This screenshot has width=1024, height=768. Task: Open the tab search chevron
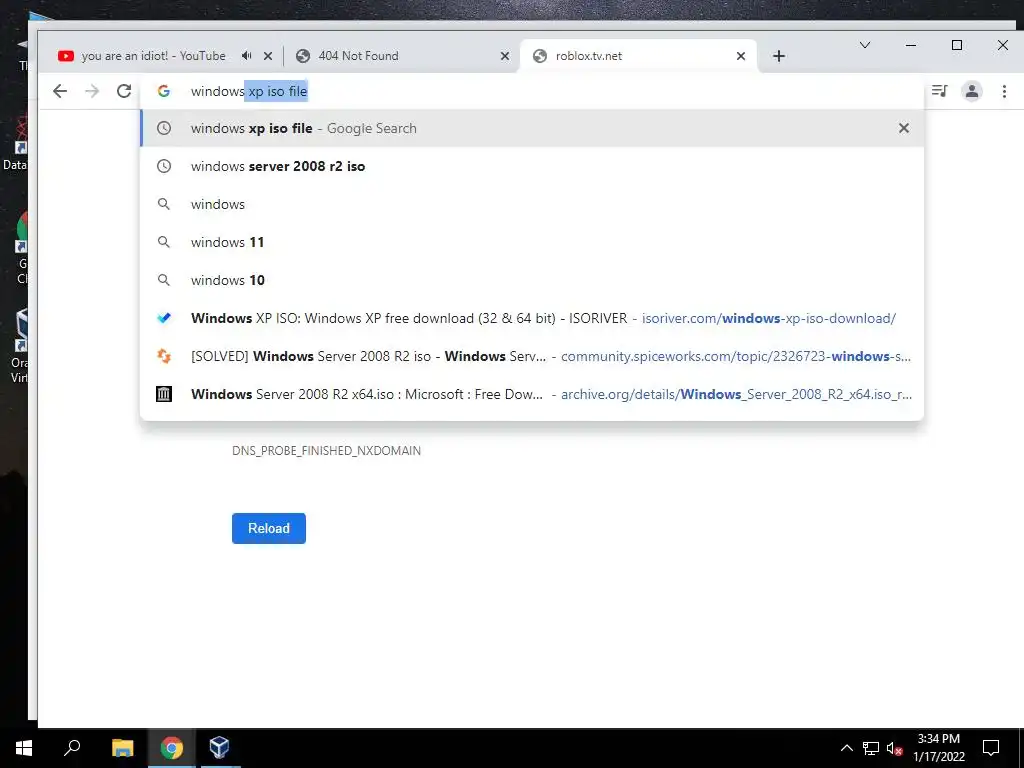coord(865,45)
